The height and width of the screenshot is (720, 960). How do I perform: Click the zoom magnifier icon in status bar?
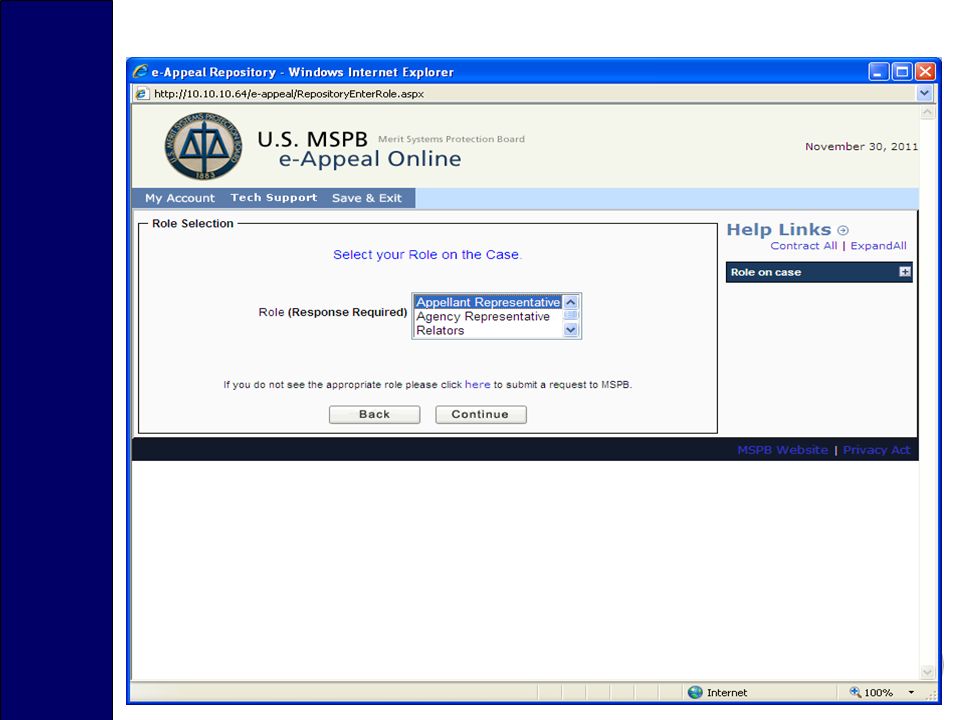click(855, 692)
